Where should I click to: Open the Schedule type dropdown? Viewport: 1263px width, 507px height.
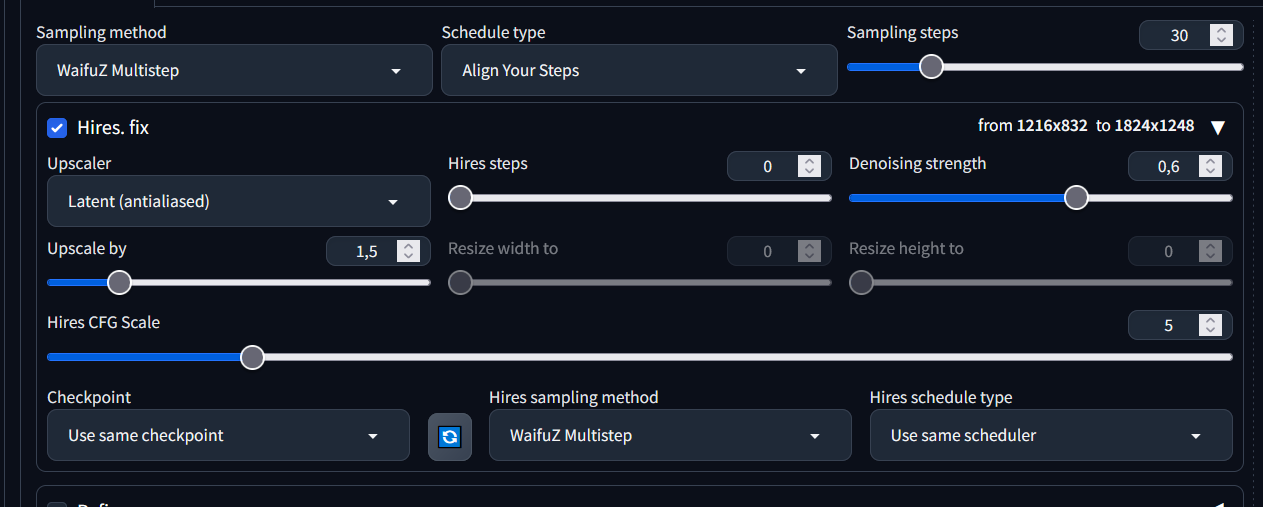tap(639, 70)
